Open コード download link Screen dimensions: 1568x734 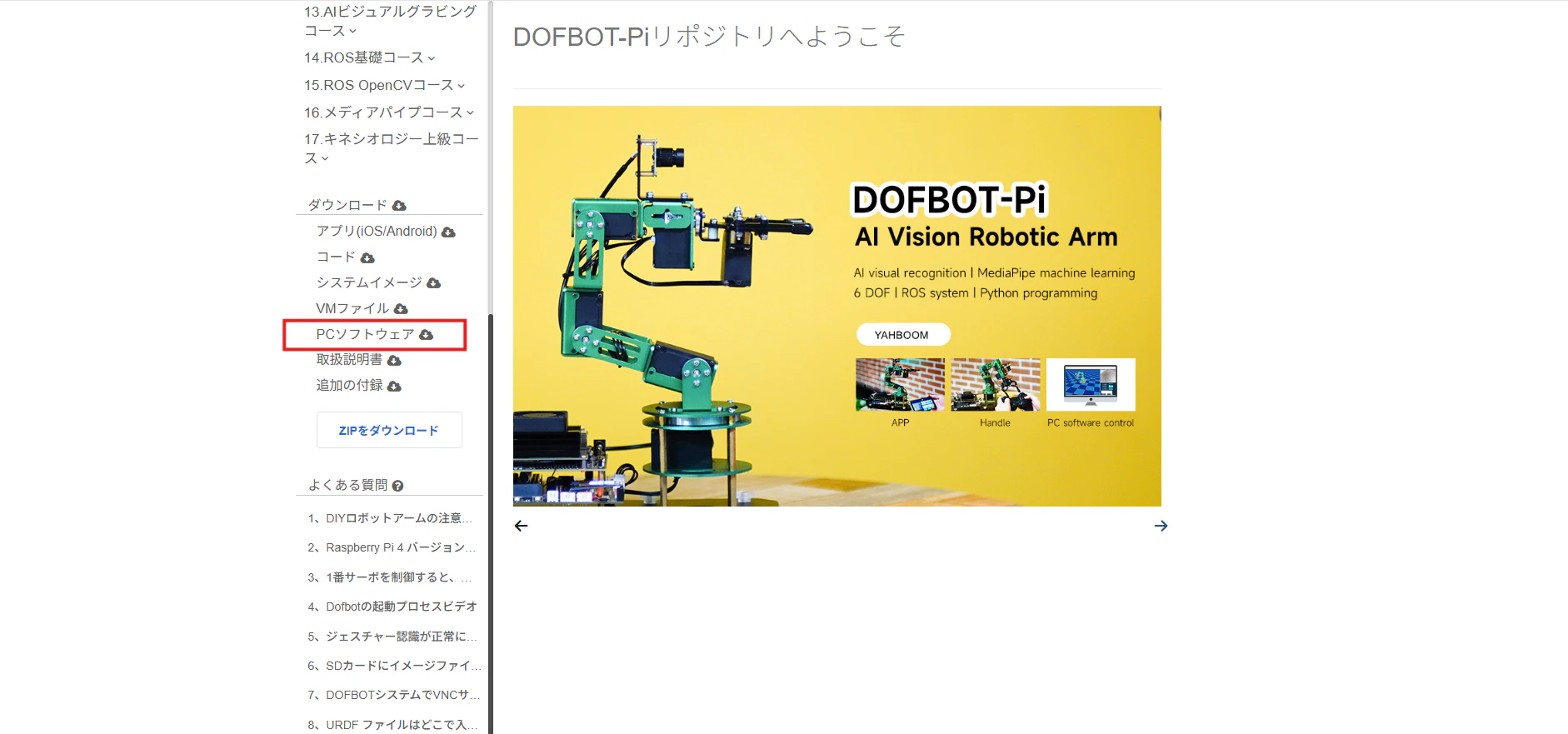(336, 257)
